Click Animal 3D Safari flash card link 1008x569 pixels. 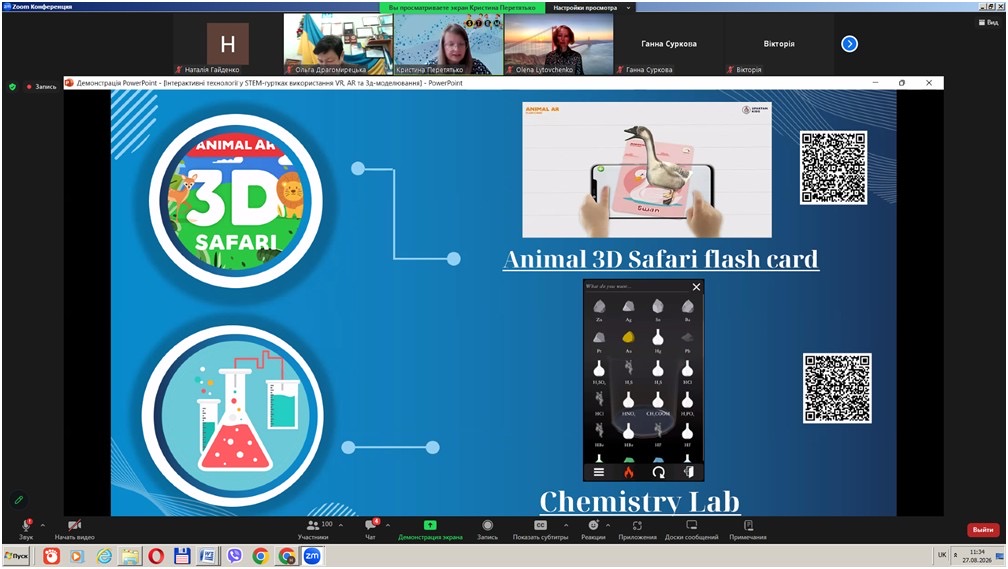click(x=661, y=259)
